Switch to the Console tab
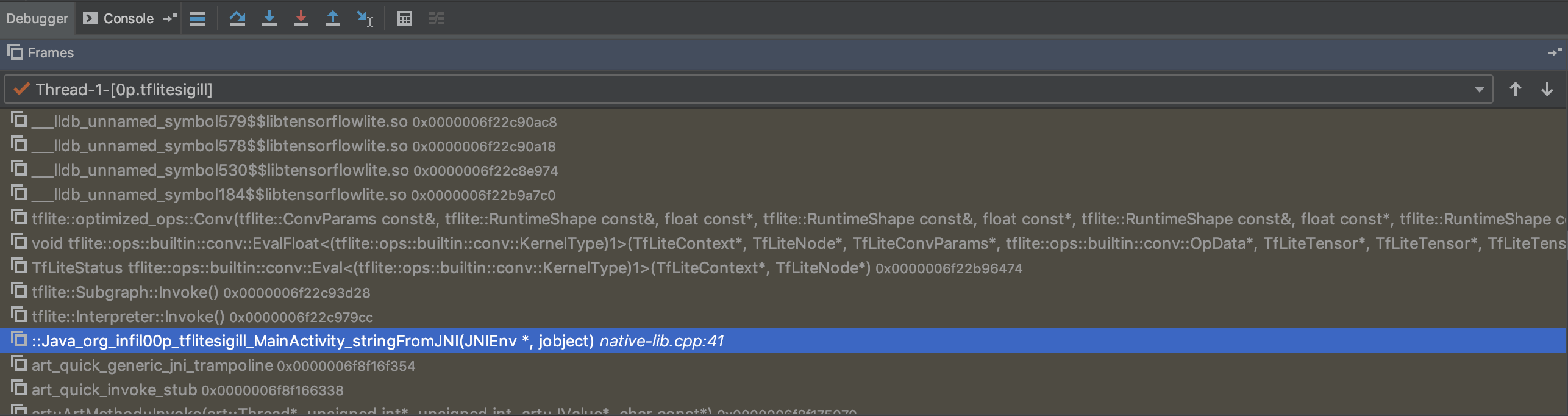The width and height of the screenshot is (1568, 416). pos(127,18)
